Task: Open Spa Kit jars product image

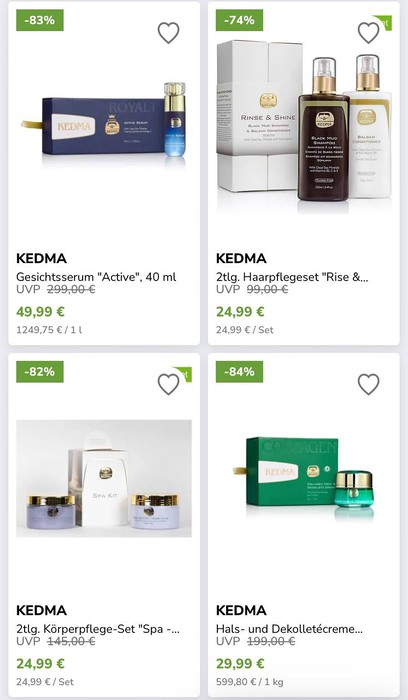Action: (104, 478)
